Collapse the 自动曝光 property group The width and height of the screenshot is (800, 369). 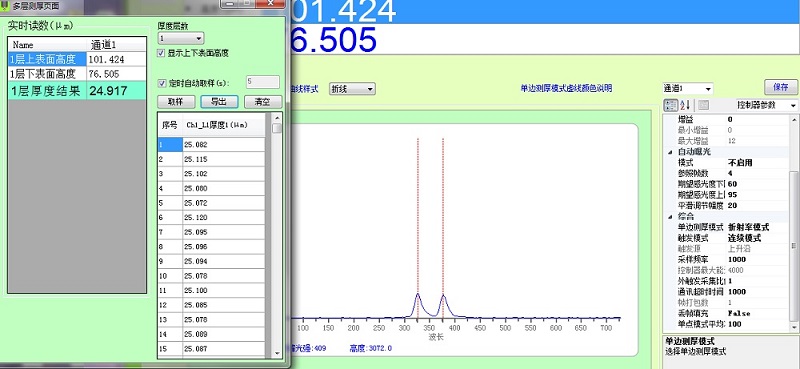click(670, 152)
